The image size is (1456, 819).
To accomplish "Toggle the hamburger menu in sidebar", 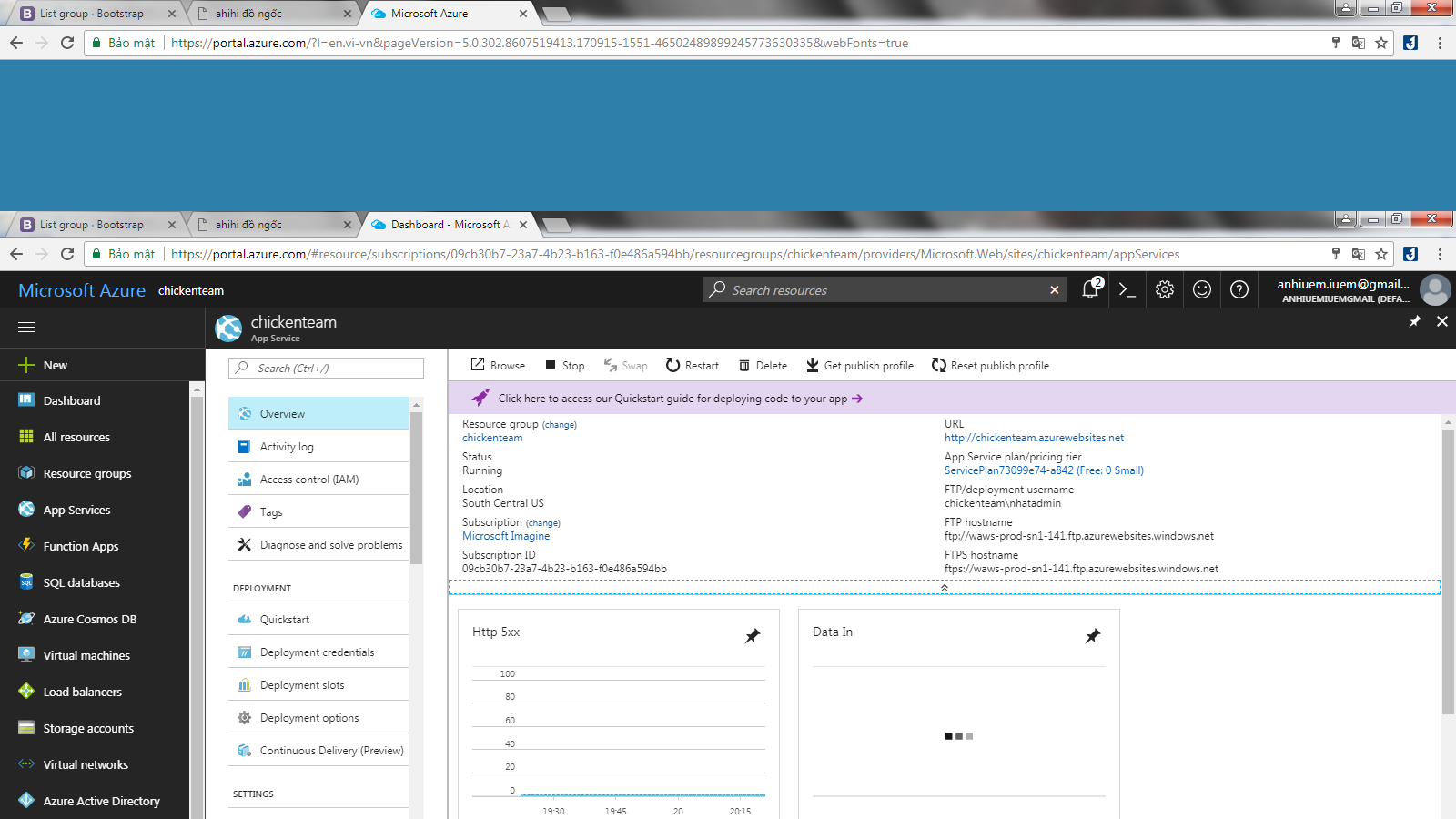I will (x=26, y=327).
